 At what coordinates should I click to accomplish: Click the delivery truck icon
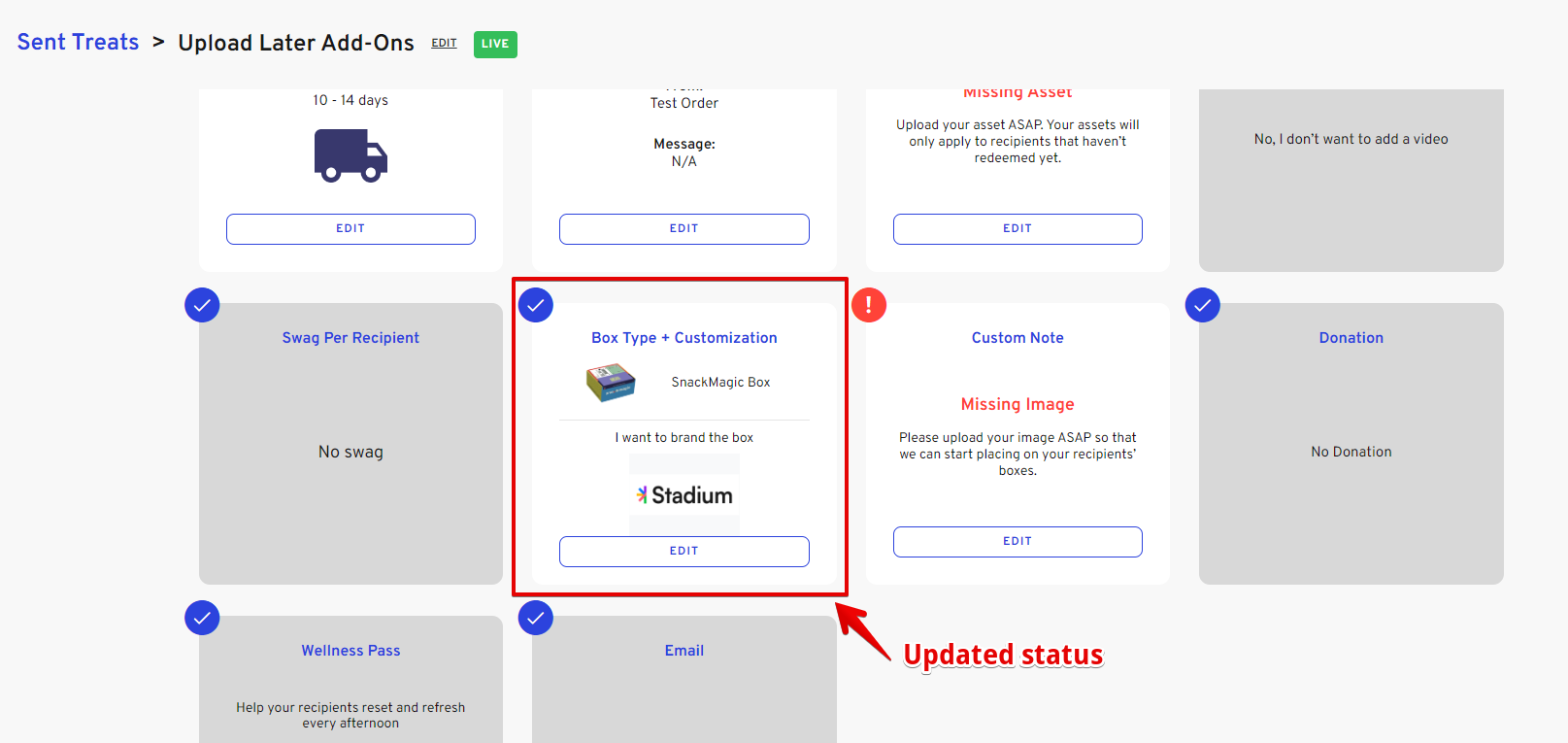350,156
